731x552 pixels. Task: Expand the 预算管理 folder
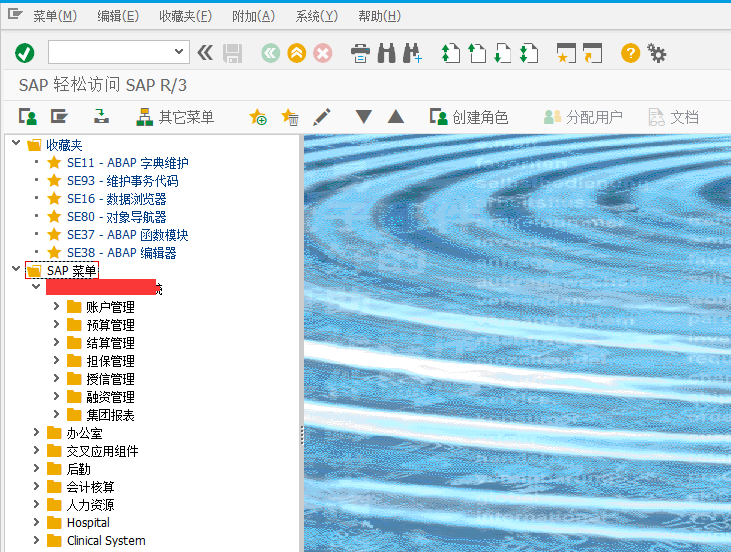pos(56,324)
